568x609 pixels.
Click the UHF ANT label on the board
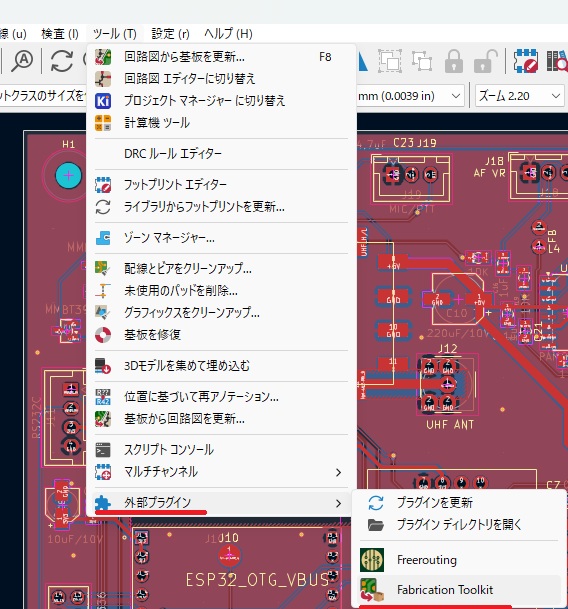coord(450,425)
